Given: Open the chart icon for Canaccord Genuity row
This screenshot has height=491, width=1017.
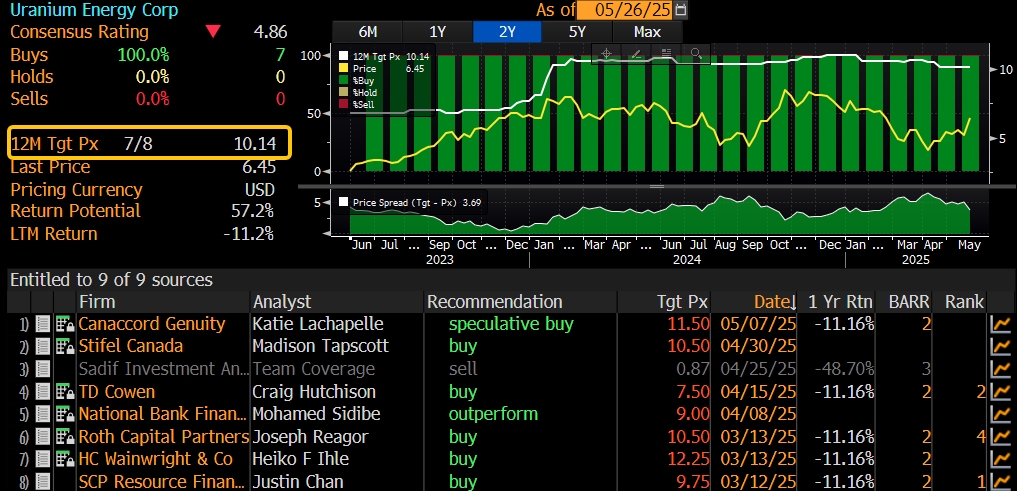Looking at the screenshot, I should pos(999,324).
